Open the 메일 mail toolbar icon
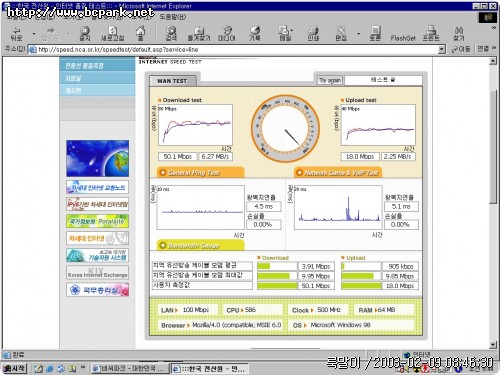This screenshot has height=375, width=500. tap(285, 34)
